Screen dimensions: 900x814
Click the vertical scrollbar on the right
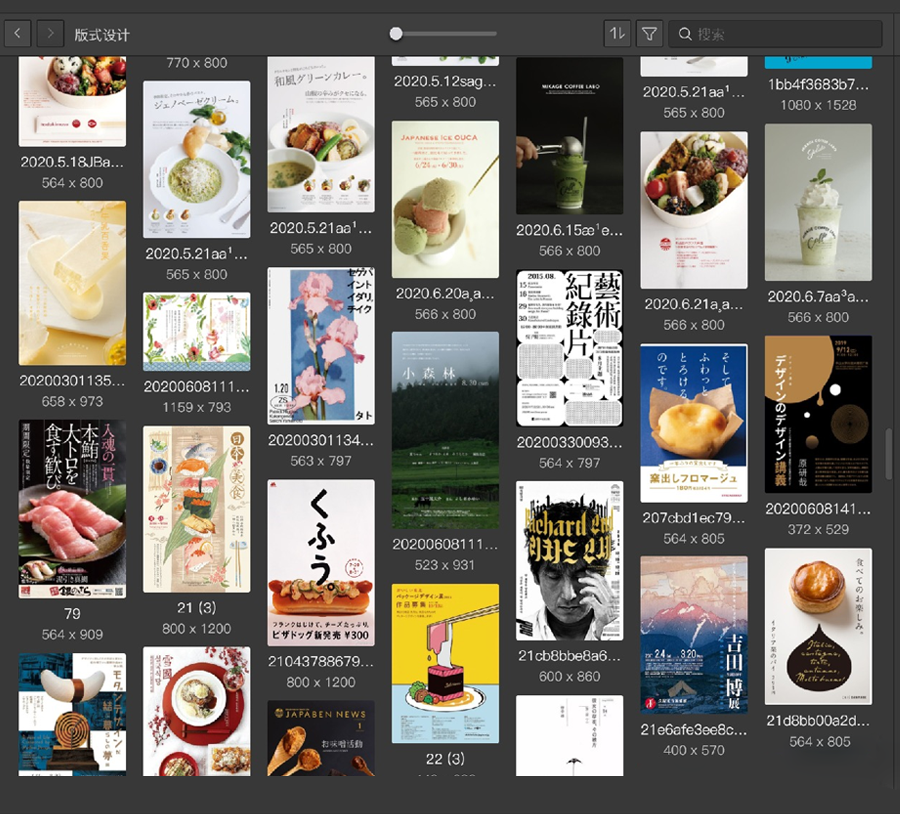click(889, 453)
